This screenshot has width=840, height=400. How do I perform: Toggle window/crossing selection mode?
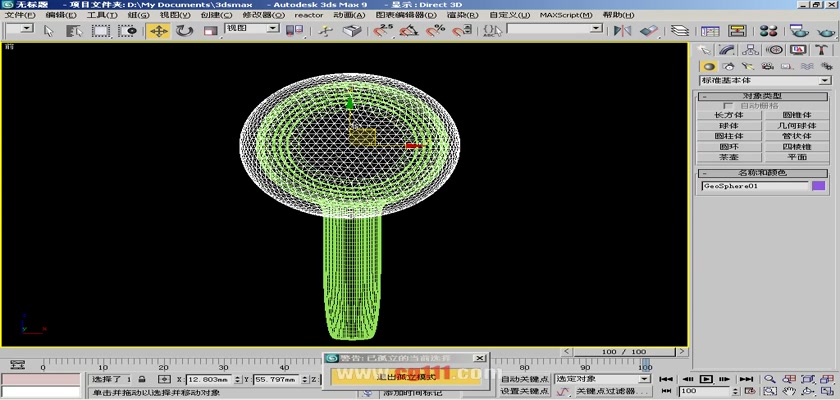coord(128,31)
